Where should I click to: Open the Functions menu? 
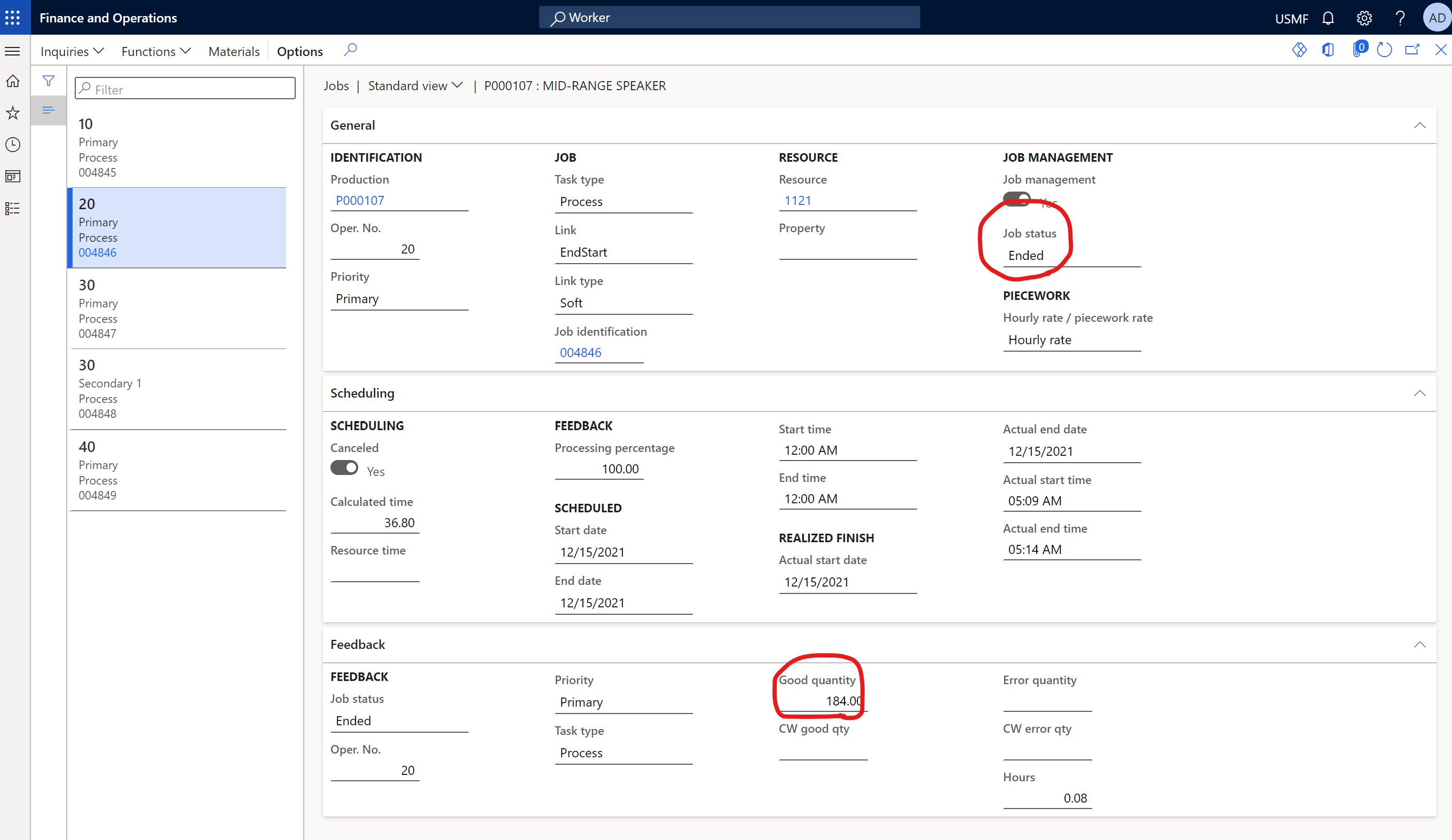click(155, 51)
